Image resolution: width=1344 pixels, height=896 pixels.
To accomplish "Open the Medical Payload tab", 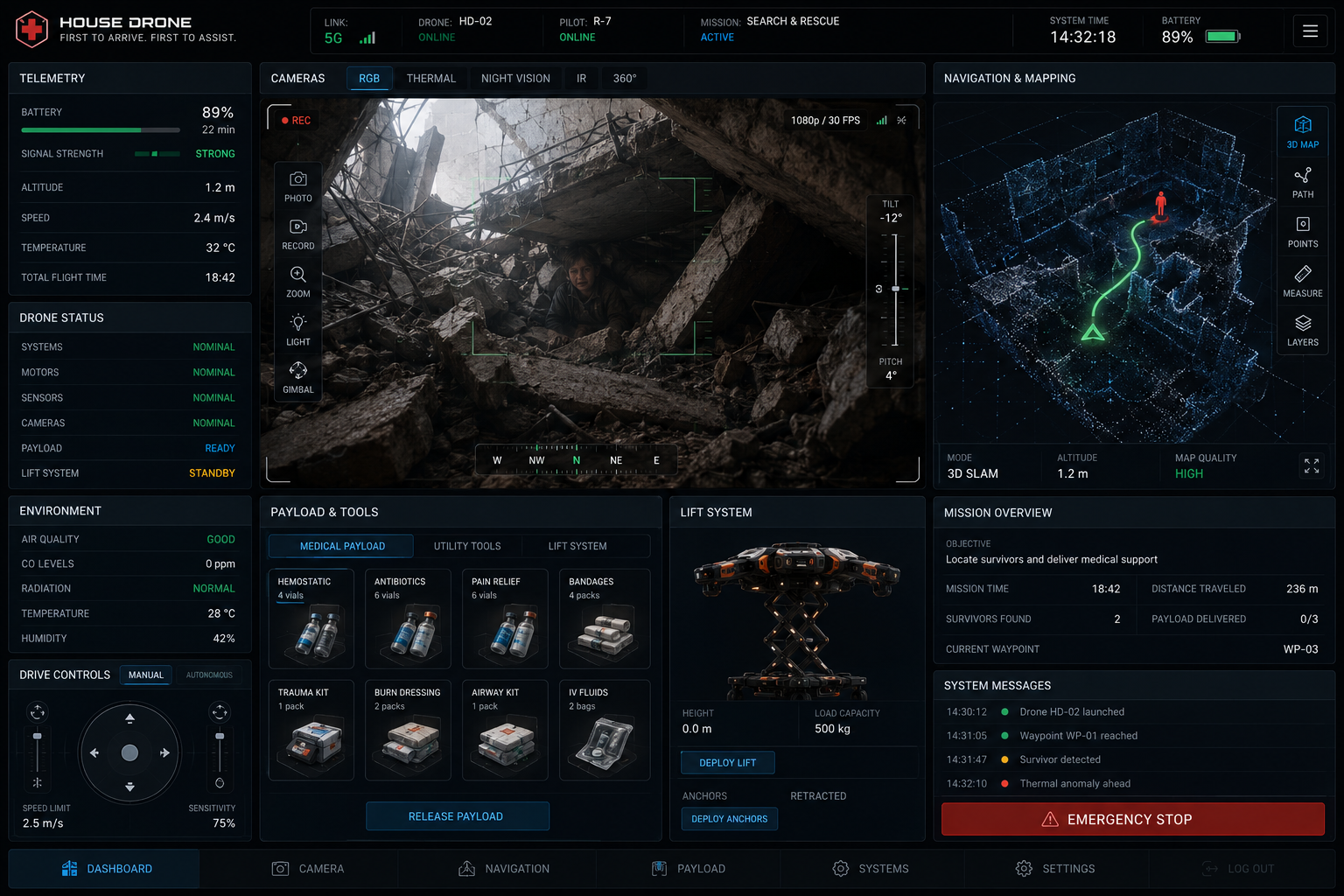I will click(x=342, y=546).
